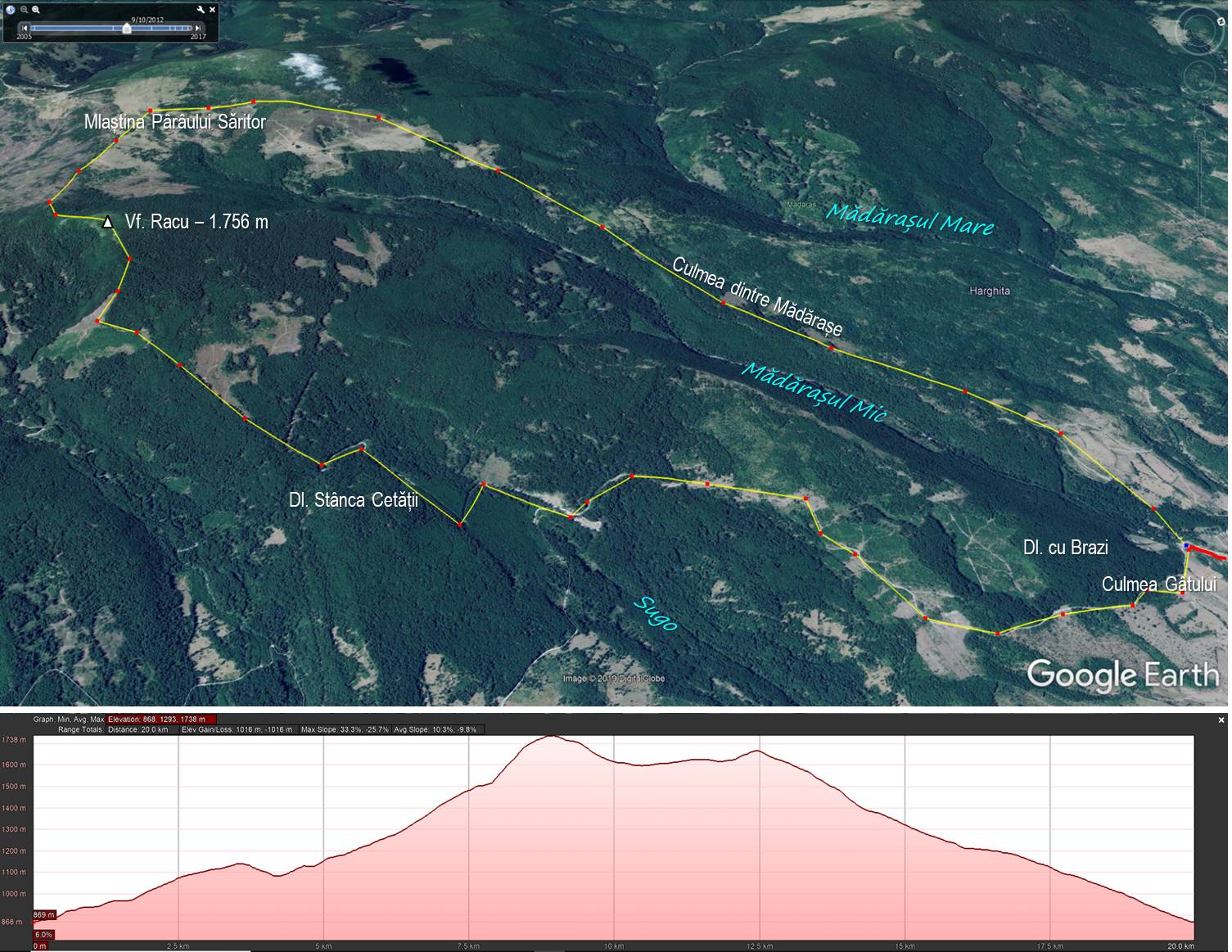Click the elevation profile peak near 9 km
The width and height of the screenshot is (1232, 952).
coord(552,737)
